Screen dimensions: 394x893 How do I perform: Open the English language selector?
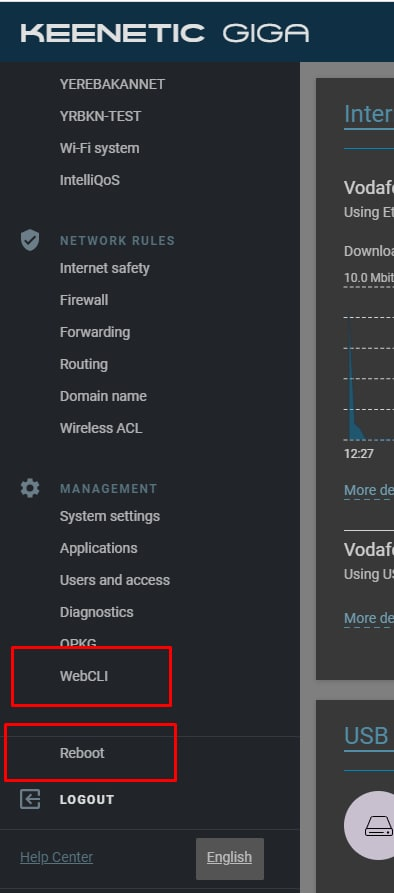229,858
